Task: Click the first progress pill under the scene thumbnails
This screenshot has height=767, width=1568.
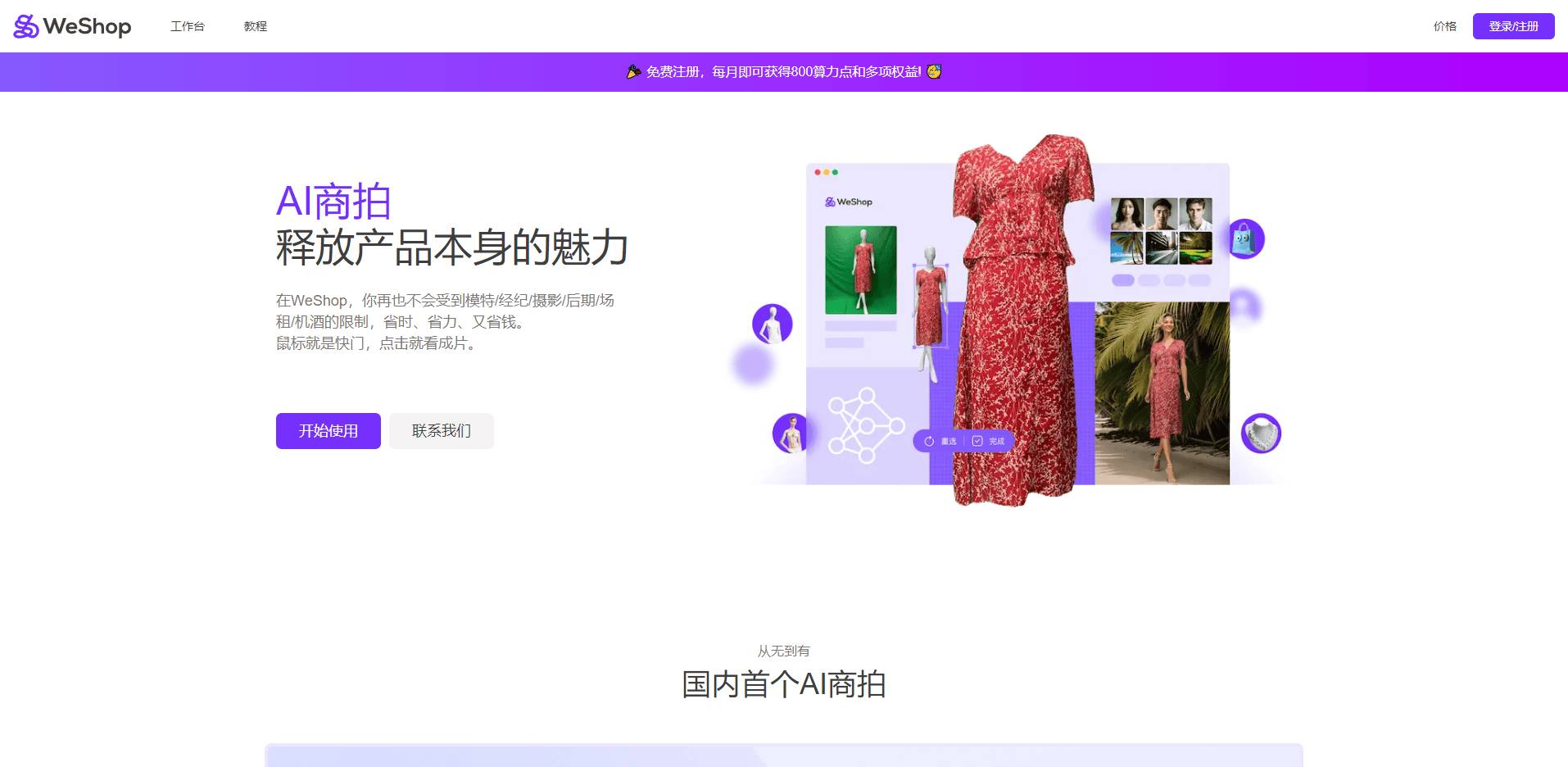Action: point(1122,279)
